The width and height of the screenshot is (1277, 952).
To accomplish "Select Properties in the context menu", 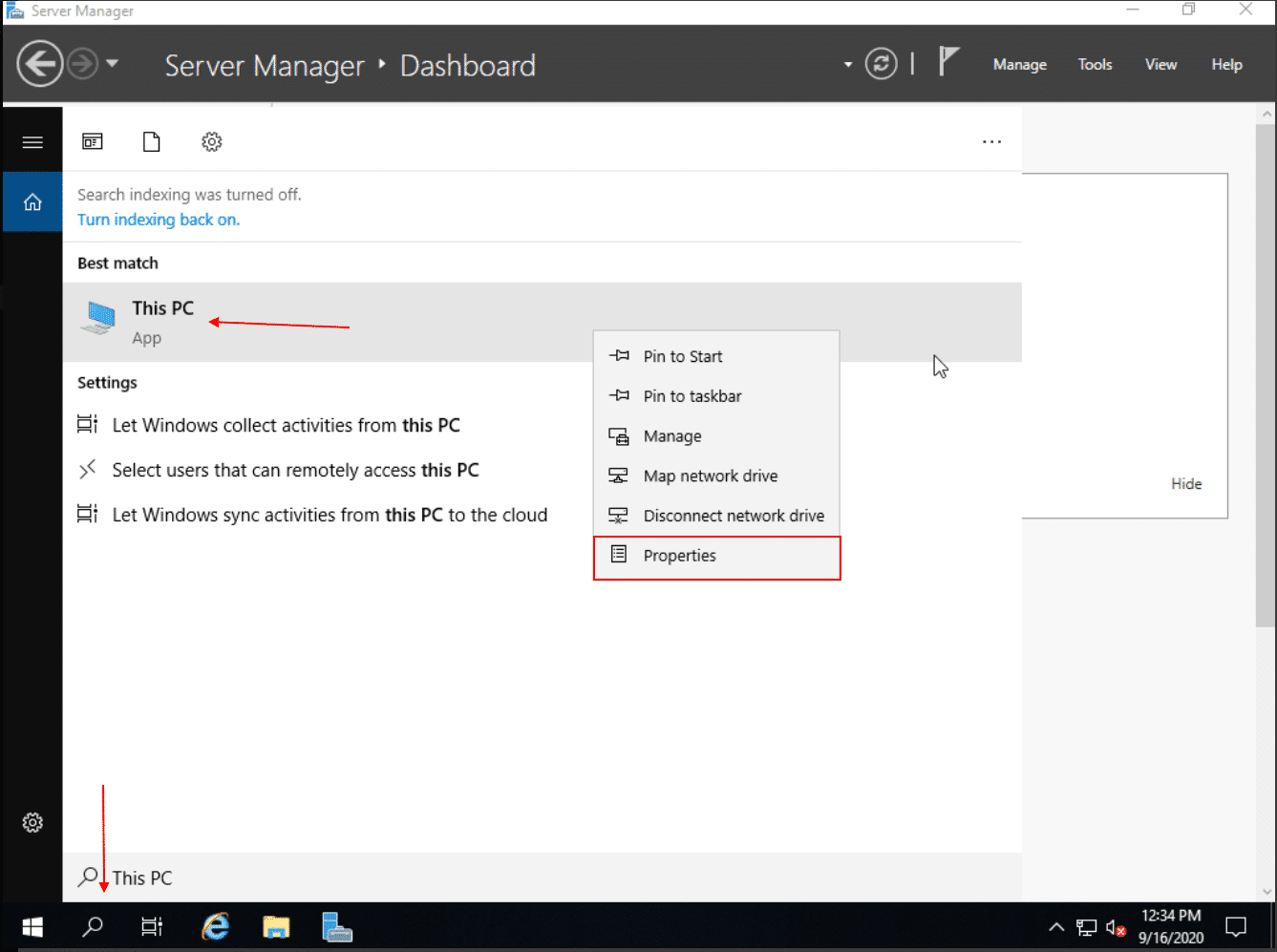I will tap(679, 555).
